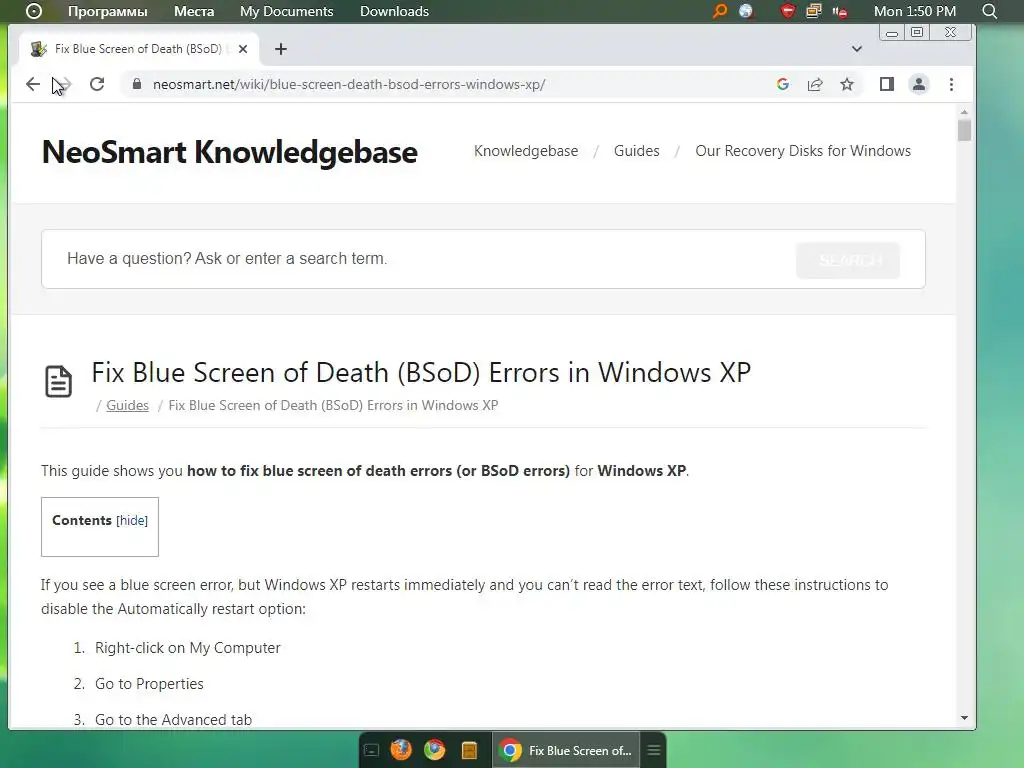Viewport: 1024px width, 768px height.
Task: Open Our Recovery Disks for Windows
Action: 803,151
